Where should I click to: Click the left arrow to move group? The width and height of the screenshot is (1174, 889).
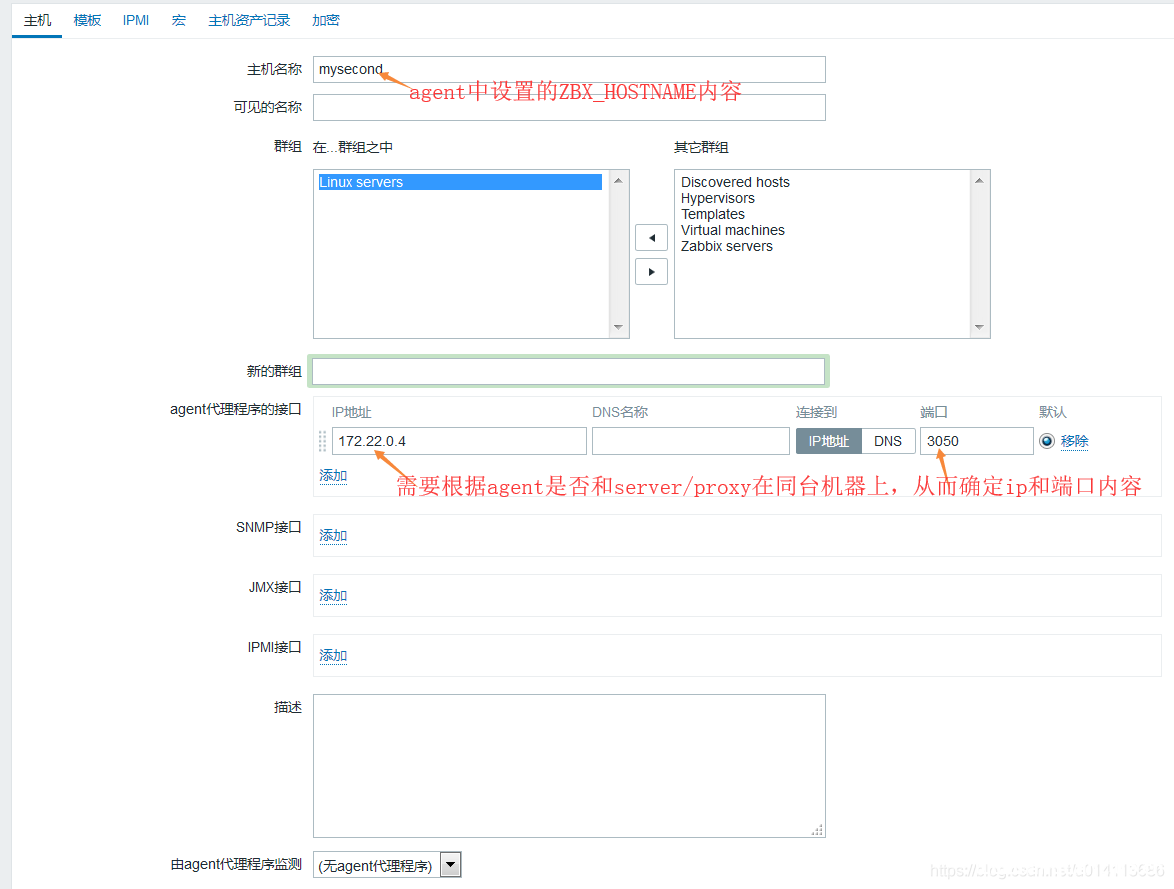pyautogui.click(x=651, y=237)
